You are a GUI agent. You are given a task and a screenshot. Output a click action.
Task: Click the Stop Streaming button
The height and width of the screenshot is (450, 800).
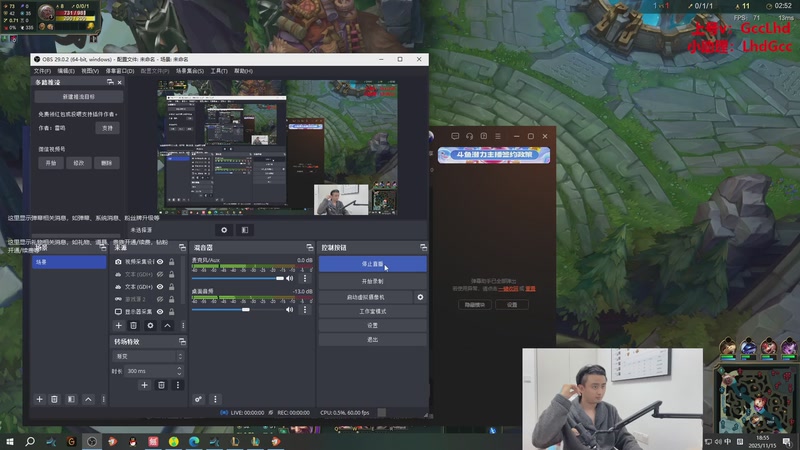point(372,264)
